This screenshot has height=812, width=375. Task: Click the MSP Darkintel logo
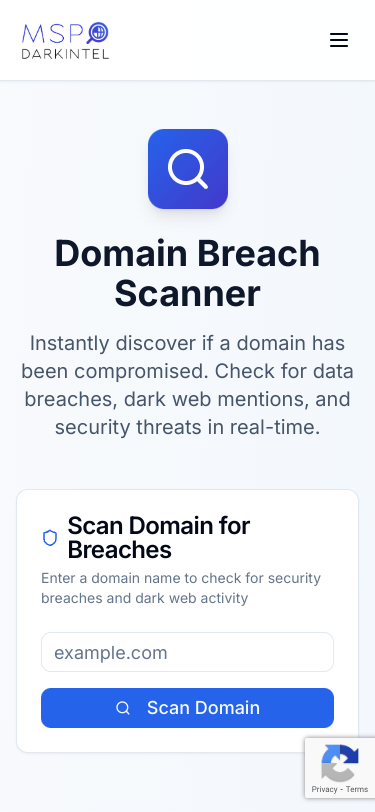point(65,40)
